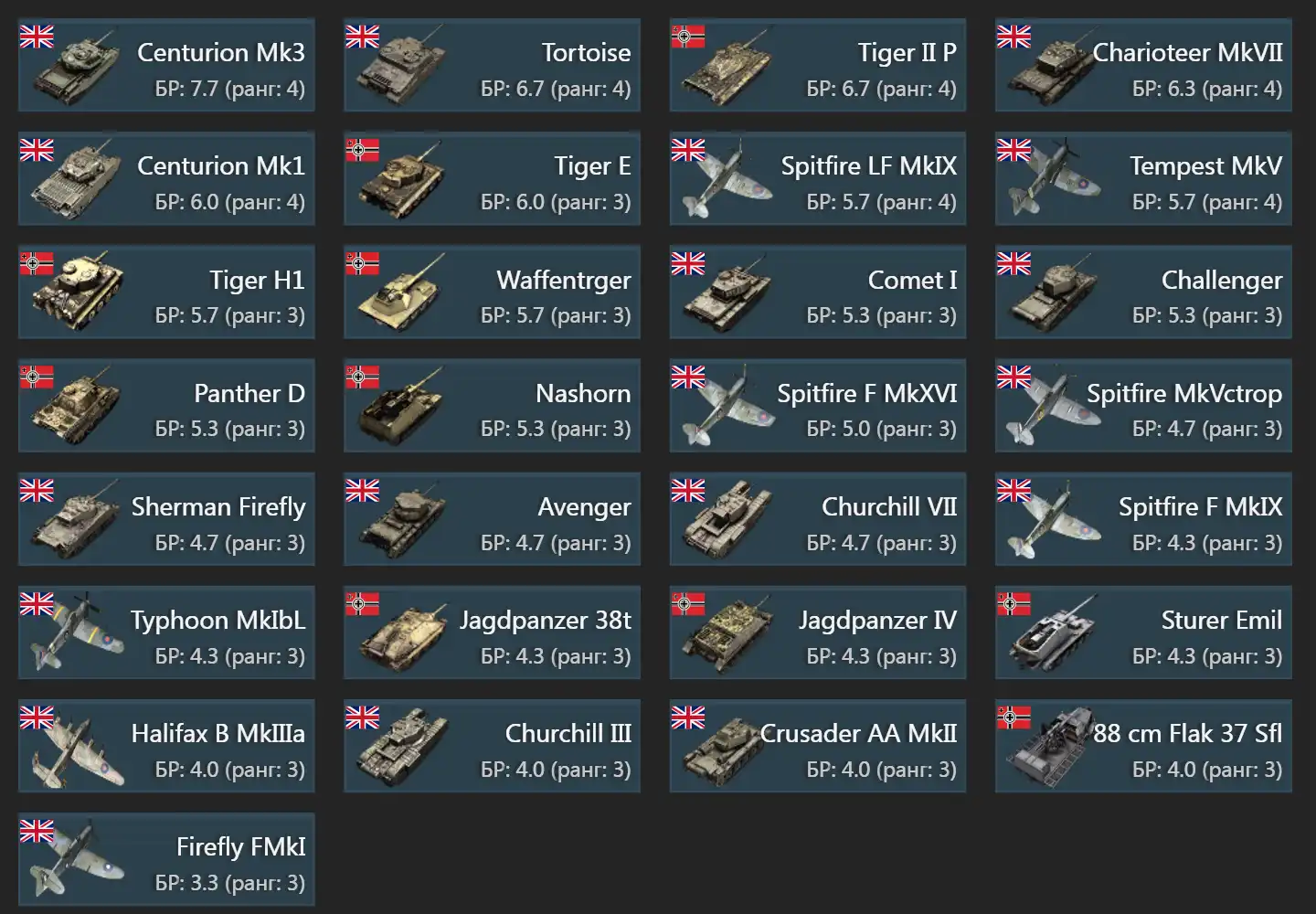Click the Halifax B MkIIIa bomber icon
Viewport: 1316px width, 914px height.
(x=78, y=749)
